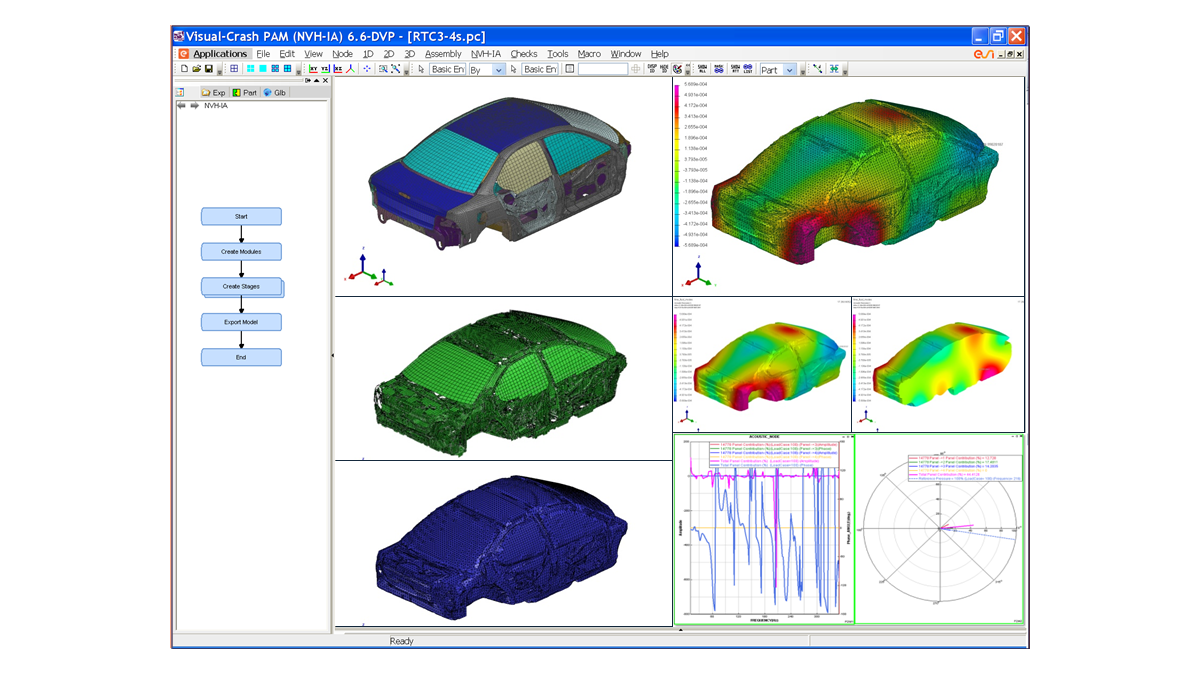Open the Help menu
This screenshot has width=1200, height=675.
(x=659, y=54)
